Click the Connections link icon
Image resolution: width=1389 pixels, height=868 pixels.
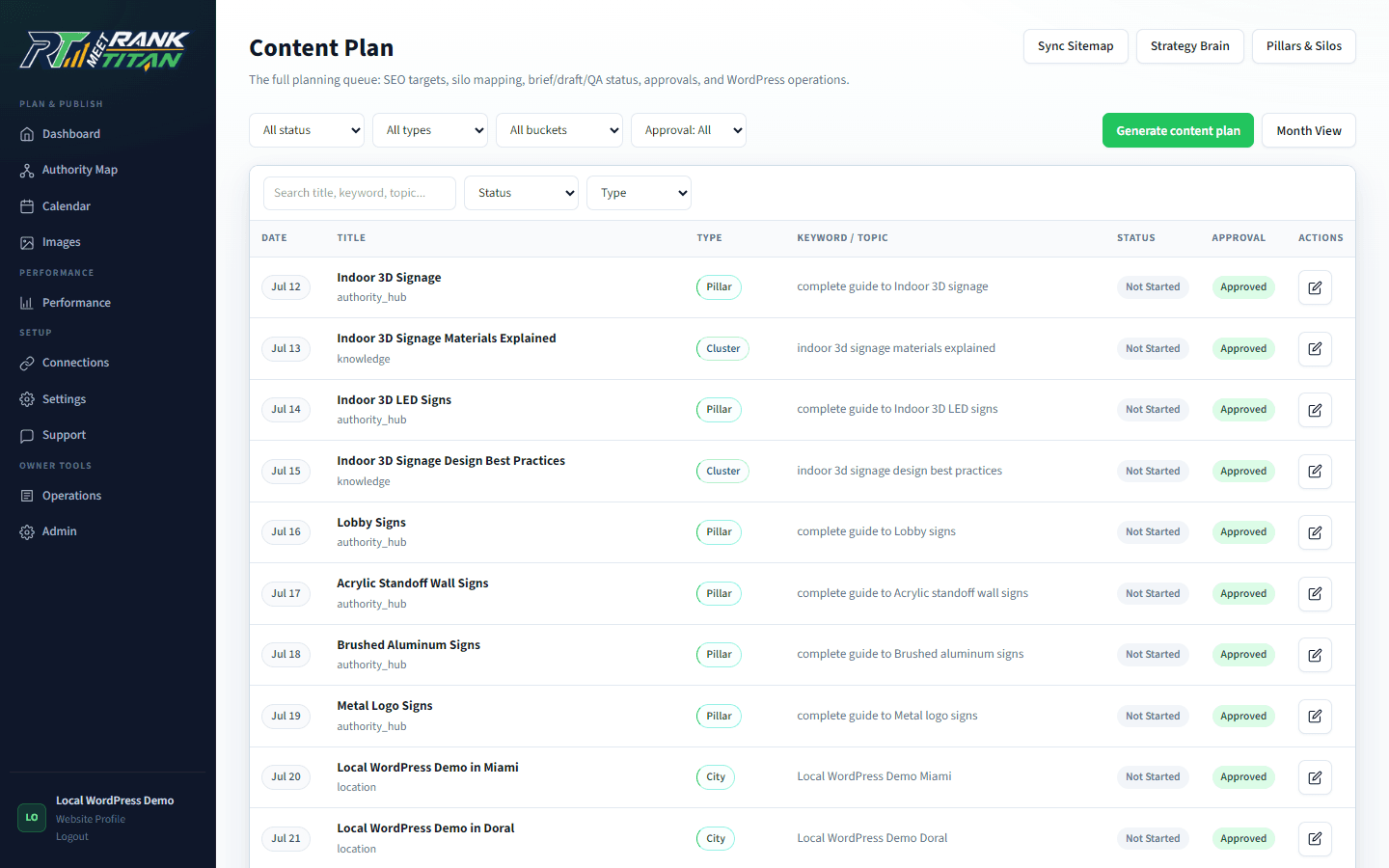[x=27, y=364]
